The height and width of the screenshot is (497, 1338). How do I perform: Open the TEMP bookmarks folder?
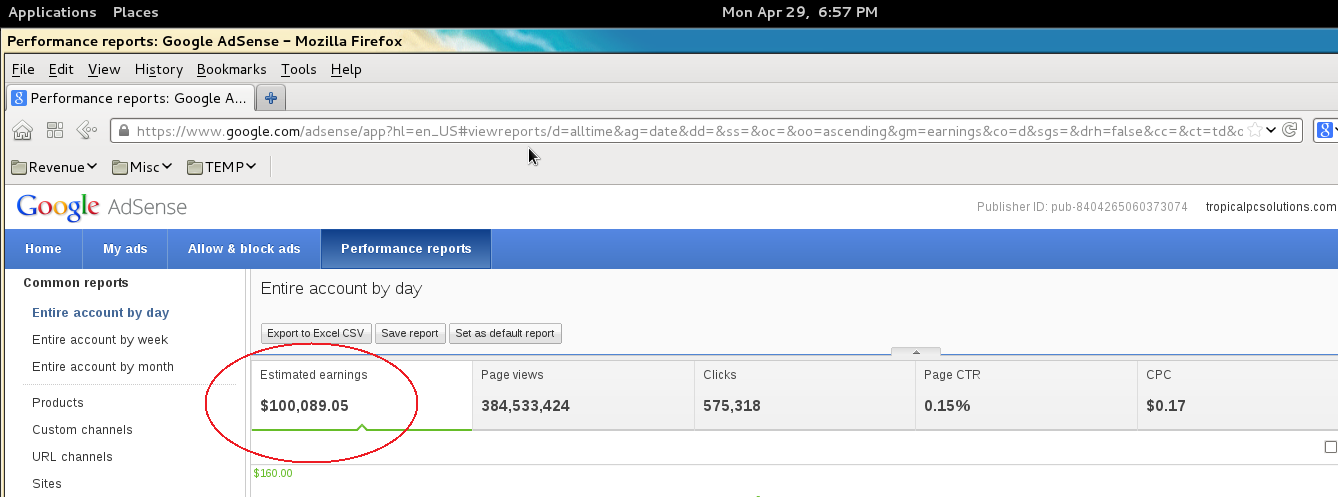[x=222, y=167]
